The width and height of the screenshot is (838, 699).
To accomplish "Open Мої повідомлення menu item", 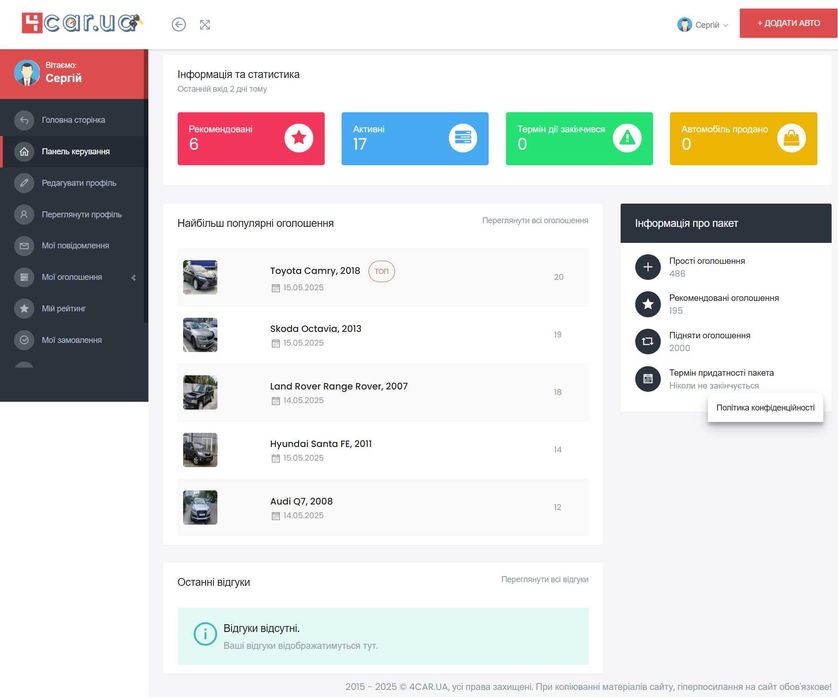I will tap(75, 246).
